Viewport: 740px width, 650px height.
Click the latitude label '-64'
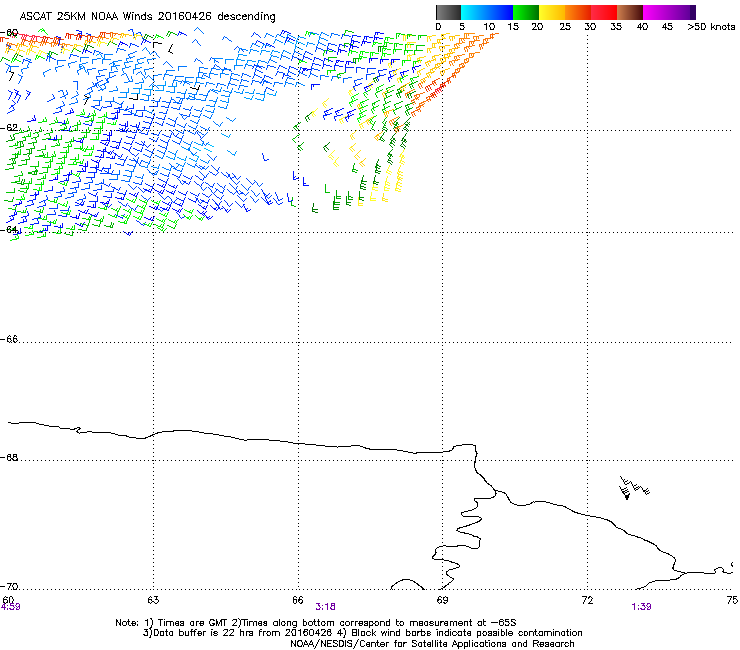tap(10, 229)
